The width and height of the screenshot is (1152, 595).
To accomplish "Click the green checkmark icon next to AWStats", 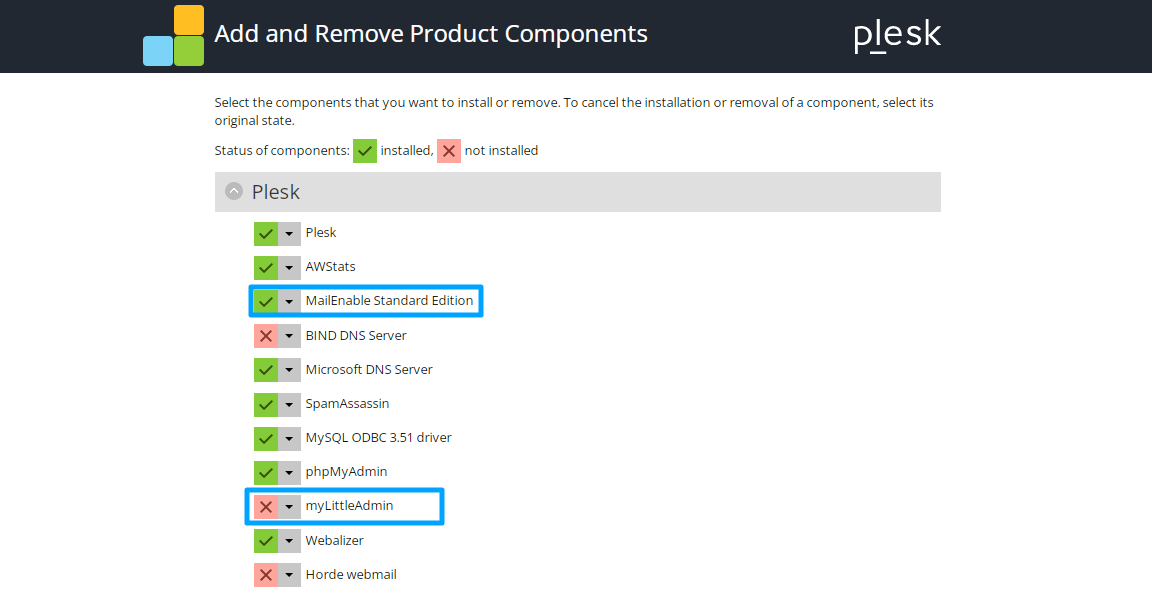I will [x=266, y=267].
